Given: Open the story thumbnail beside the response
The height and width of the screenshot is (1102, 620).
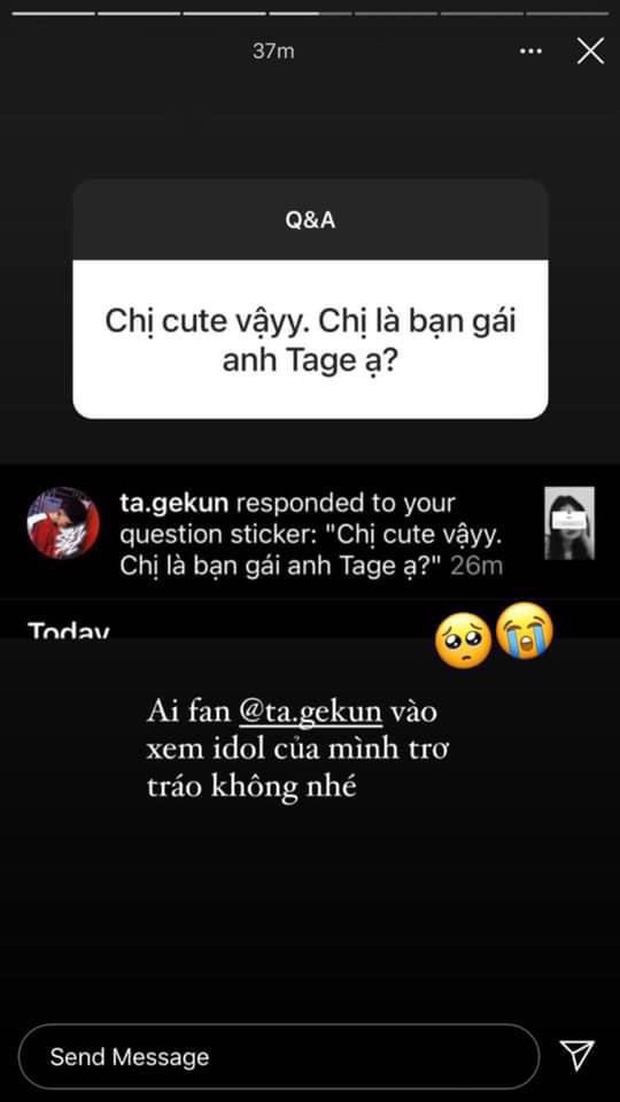Looking at the screenshot, I should 569,523.
